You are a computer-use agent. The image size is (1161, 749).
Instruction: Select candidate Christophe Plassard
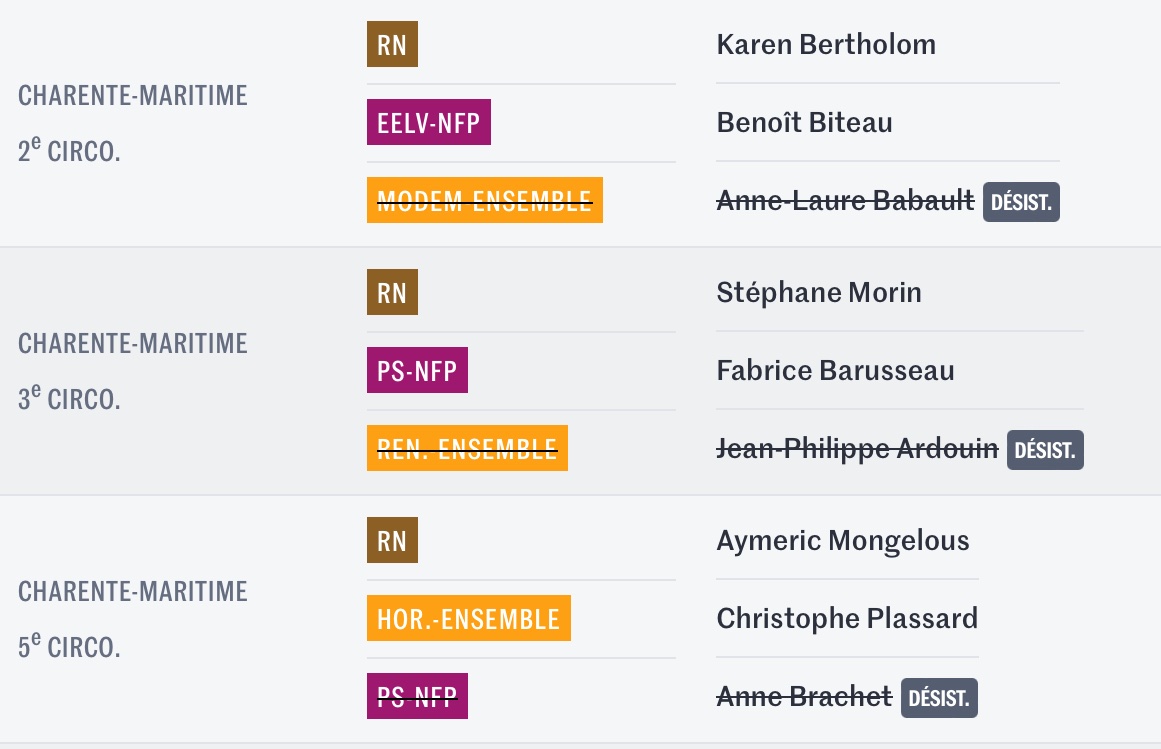(x=847, y=619)
